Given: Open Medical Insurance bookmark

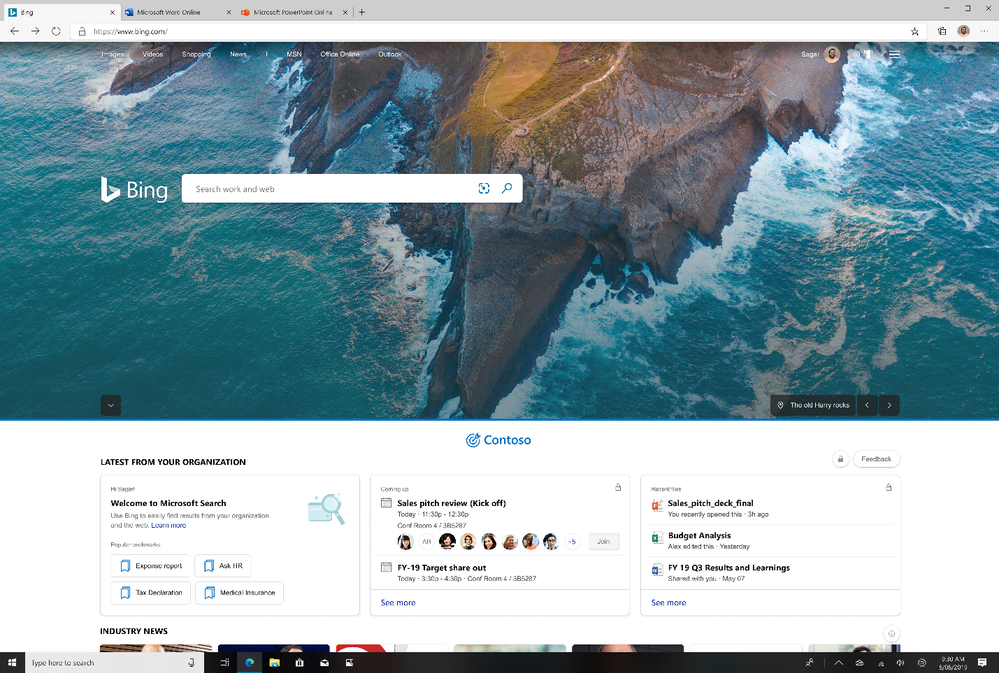Looking at the screenshot, I should tap(240, 593).
